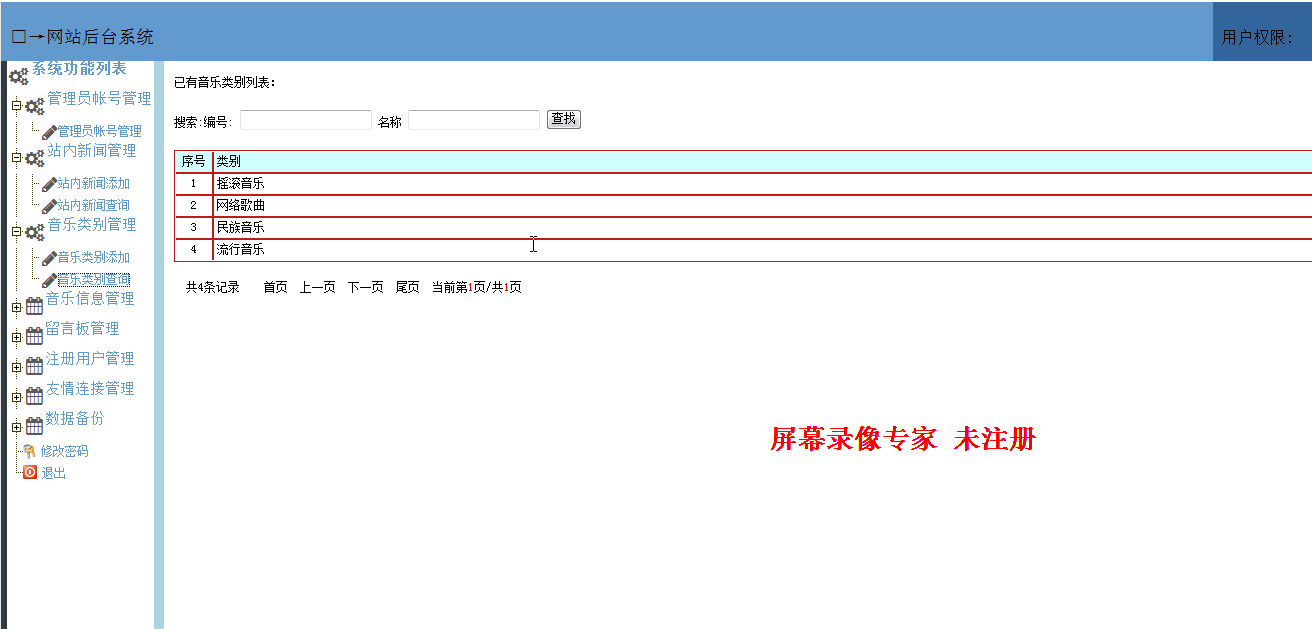Expand the 数据备份 tree node
This screenshot has height=629, width=1312.
[x=16, y=427]
